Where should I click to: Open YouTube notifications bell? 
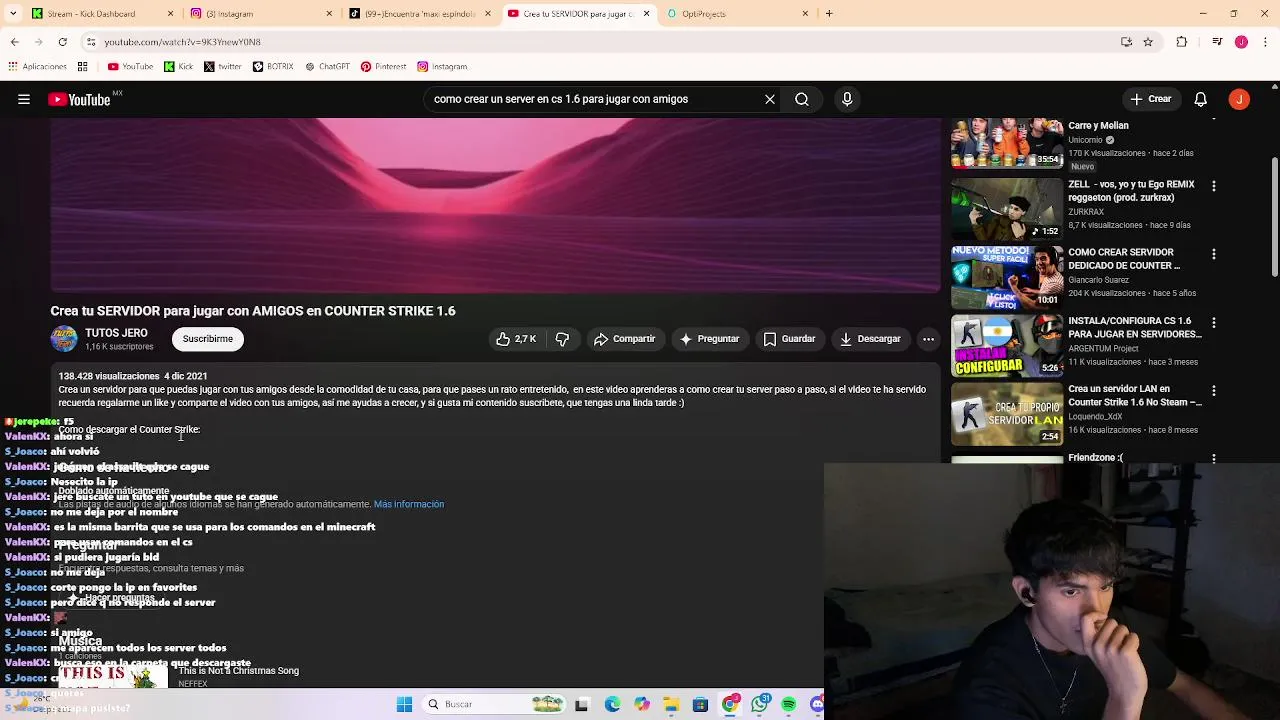(1201, 99)
